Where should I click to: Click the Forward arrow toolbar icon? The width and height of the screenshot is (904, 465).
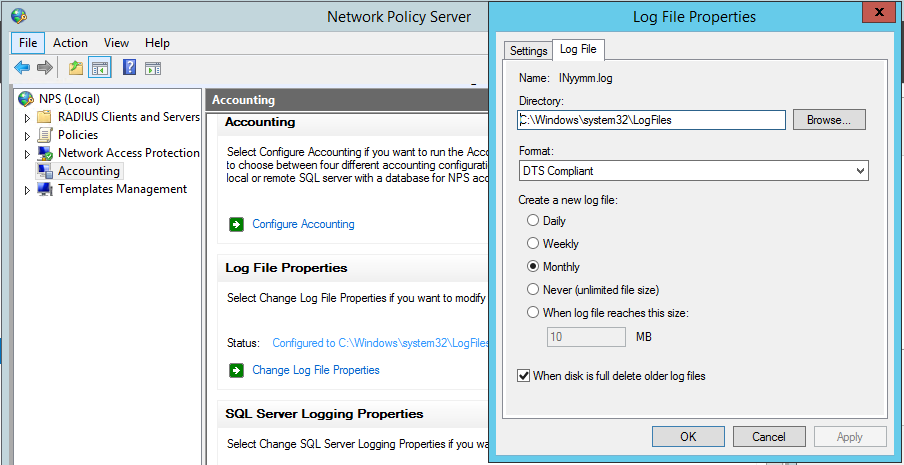pos(44,68)
